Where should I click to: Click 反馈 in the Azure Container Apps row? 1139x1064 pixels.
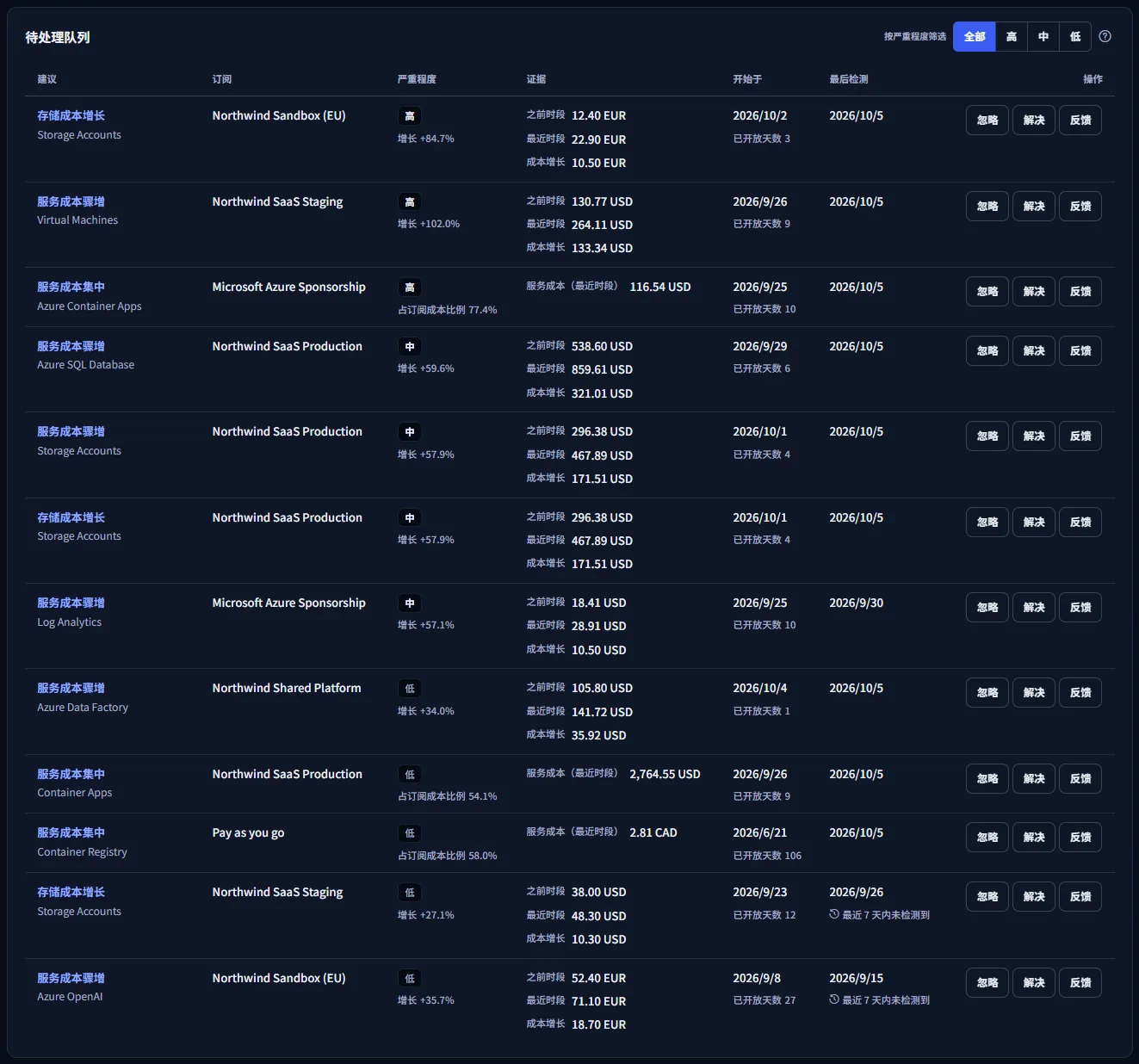1080,292
